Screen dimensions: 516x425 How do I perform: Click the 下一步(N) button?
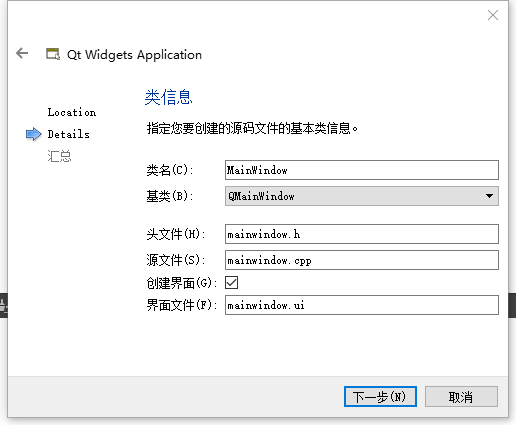[380, 397]
